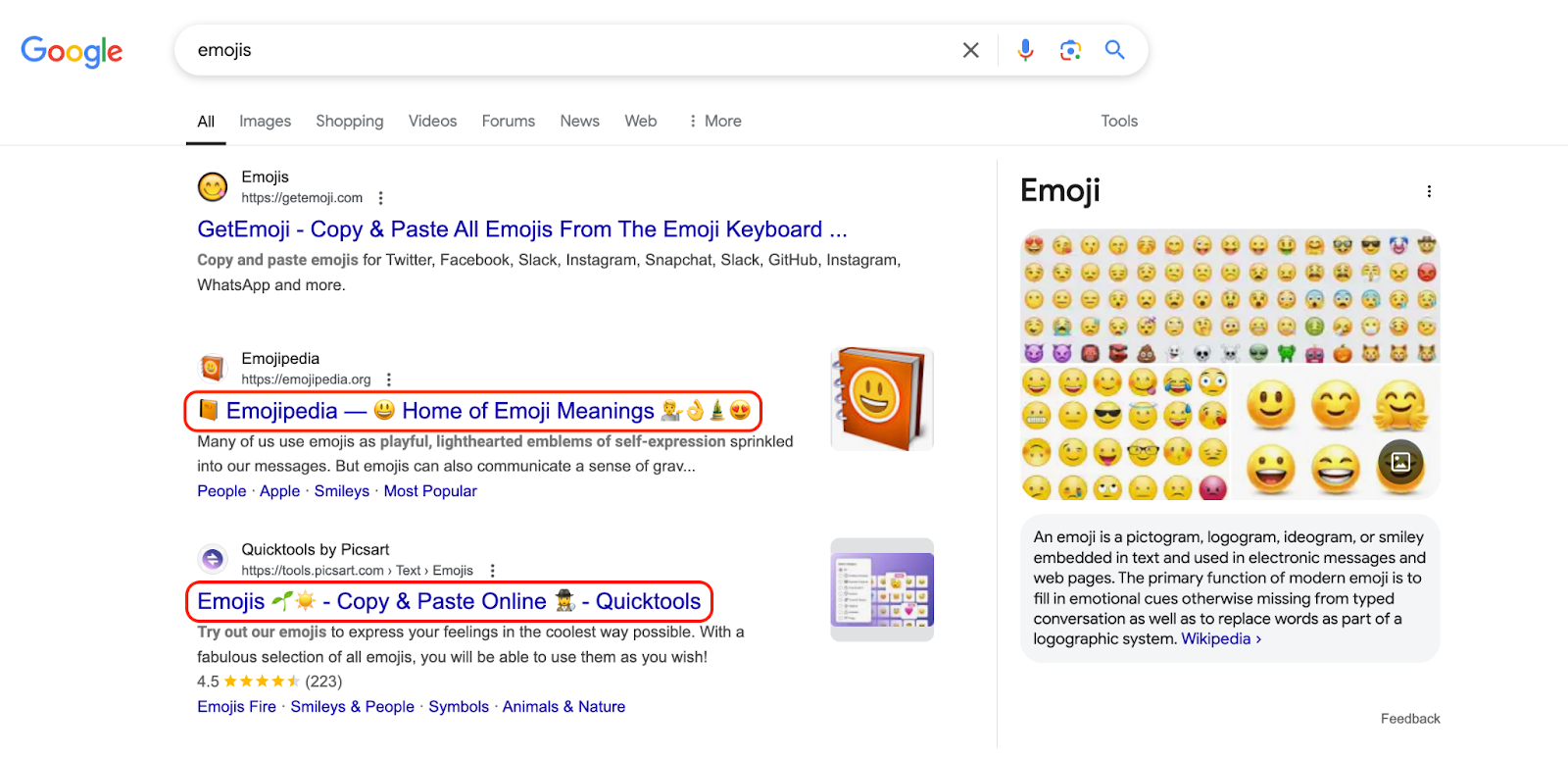Image resolution: width=1568 pixels, height=759 pixels.
Task: Click the Feedback link
Action: pos(1410,719)
